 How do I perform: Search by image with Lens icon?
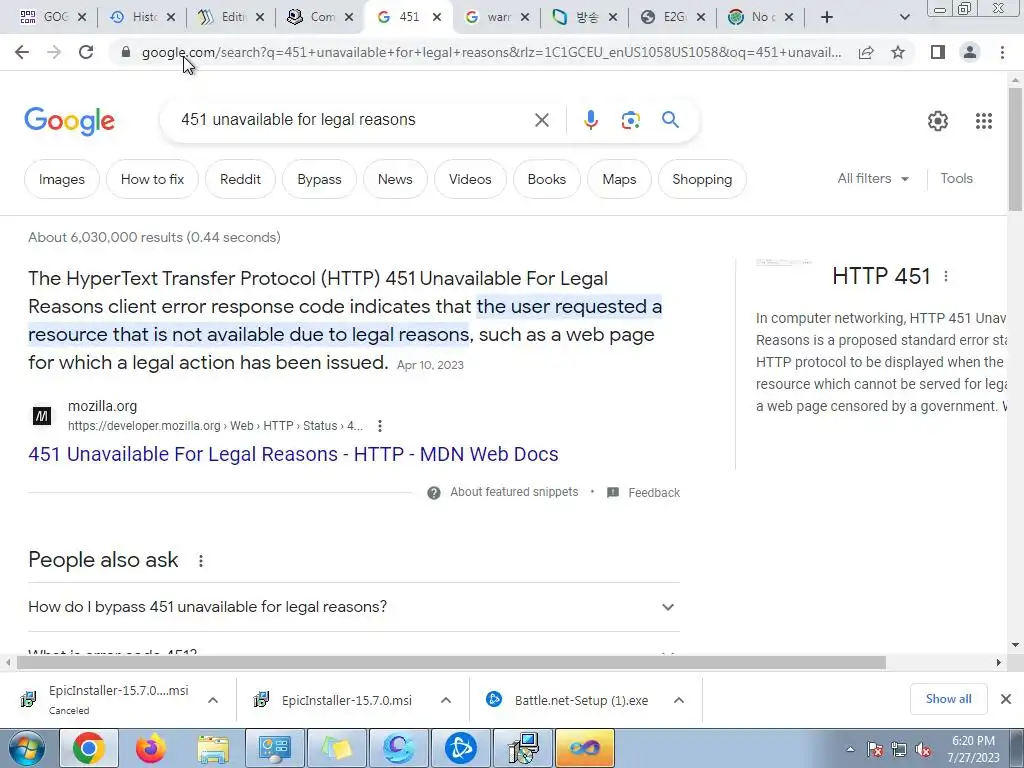630,120
